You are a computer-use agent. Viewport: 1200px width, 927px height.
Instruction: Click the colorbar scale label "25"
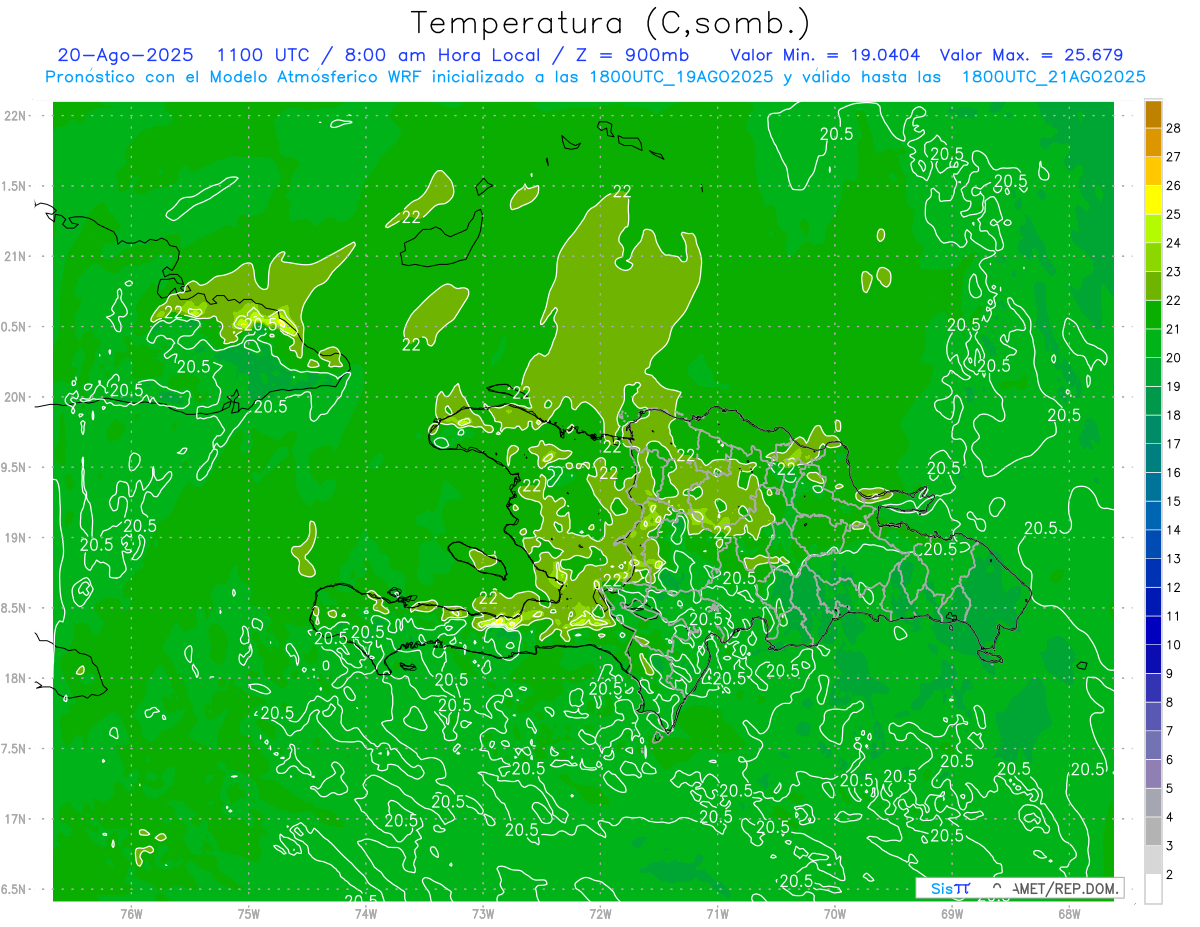[1174, 214]
